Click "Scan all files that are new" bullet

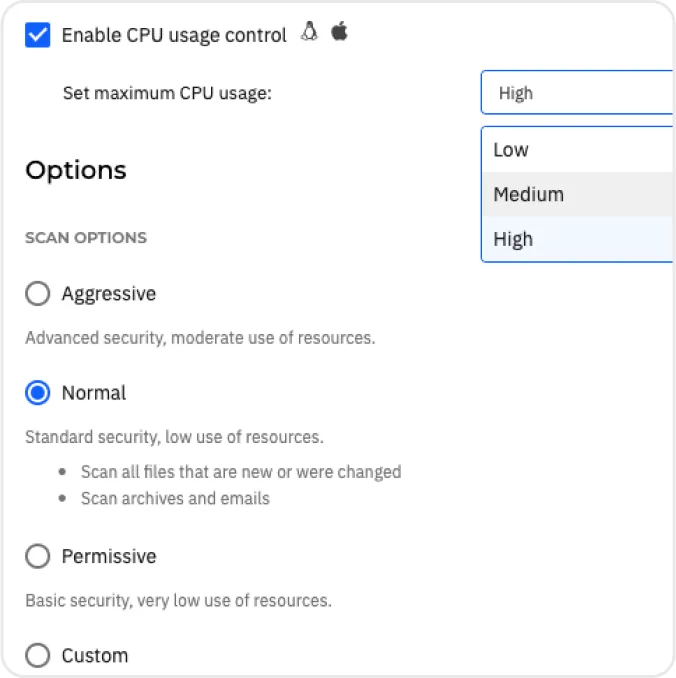pos(241,472)
